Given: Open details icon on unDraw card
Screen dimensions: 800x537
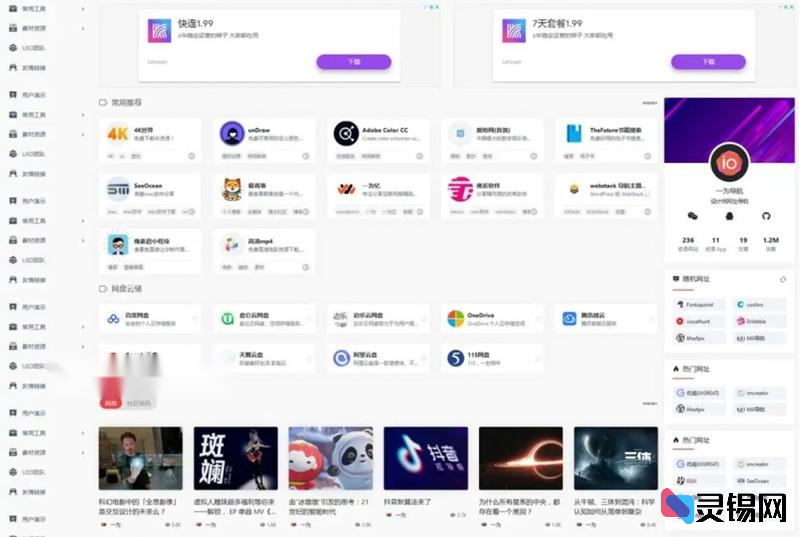Looking at the screenshot, I should 306,156.
